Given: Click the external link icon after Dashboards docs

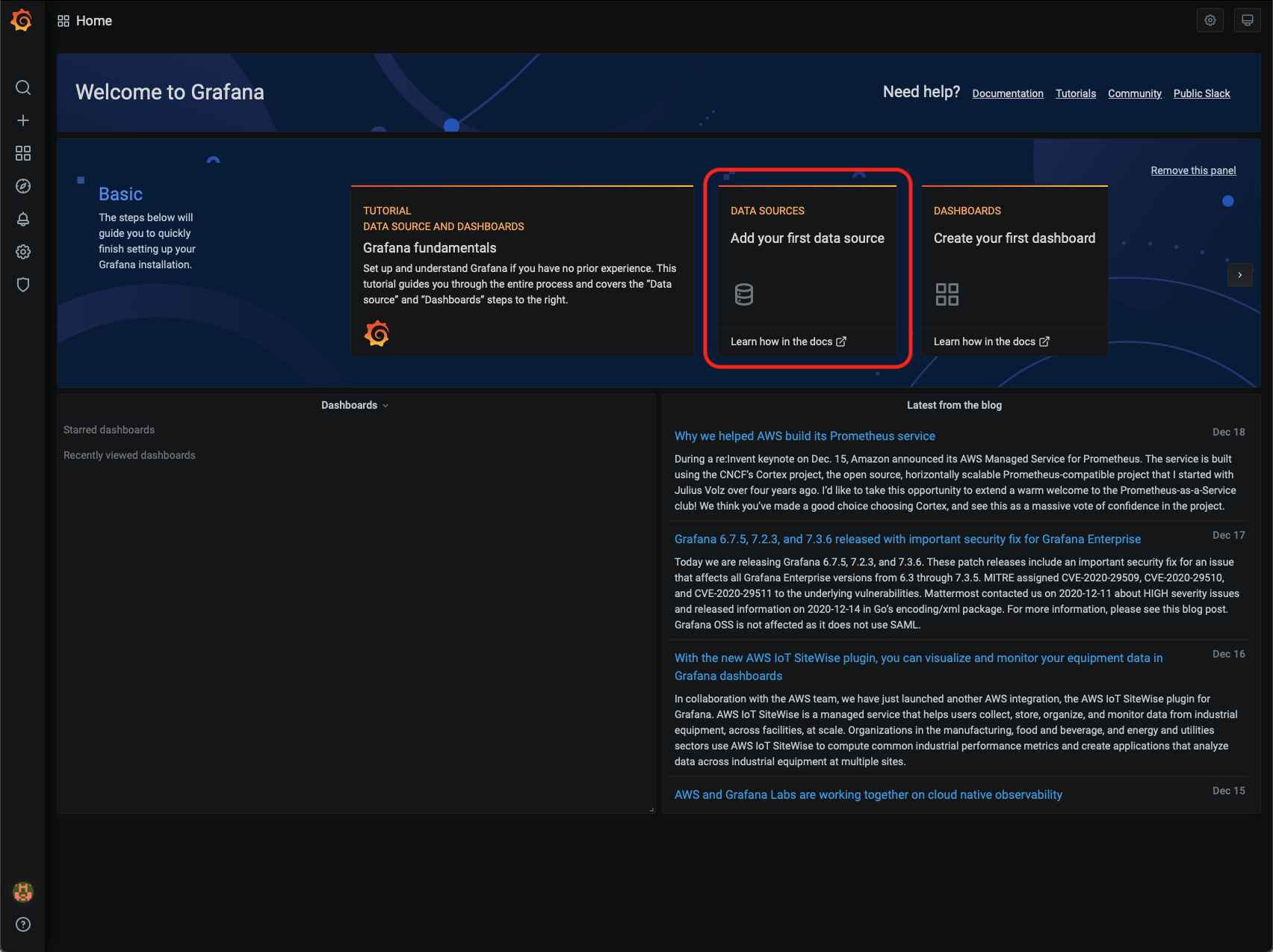Looking at the screenshot, I should click(x=1044, y=341).
